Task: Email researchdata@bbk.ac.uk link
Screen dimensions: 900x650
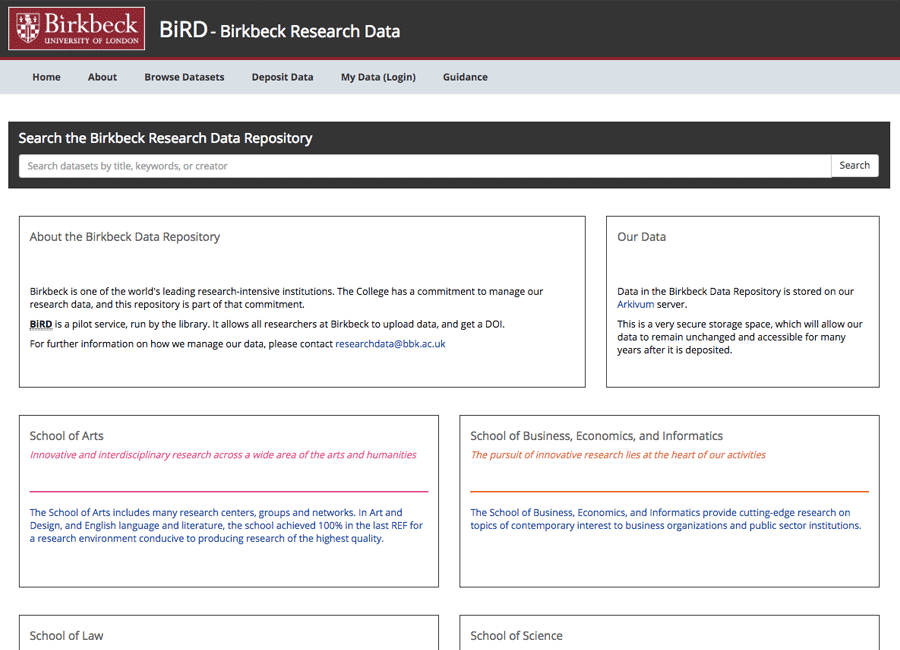Action: 390,344
